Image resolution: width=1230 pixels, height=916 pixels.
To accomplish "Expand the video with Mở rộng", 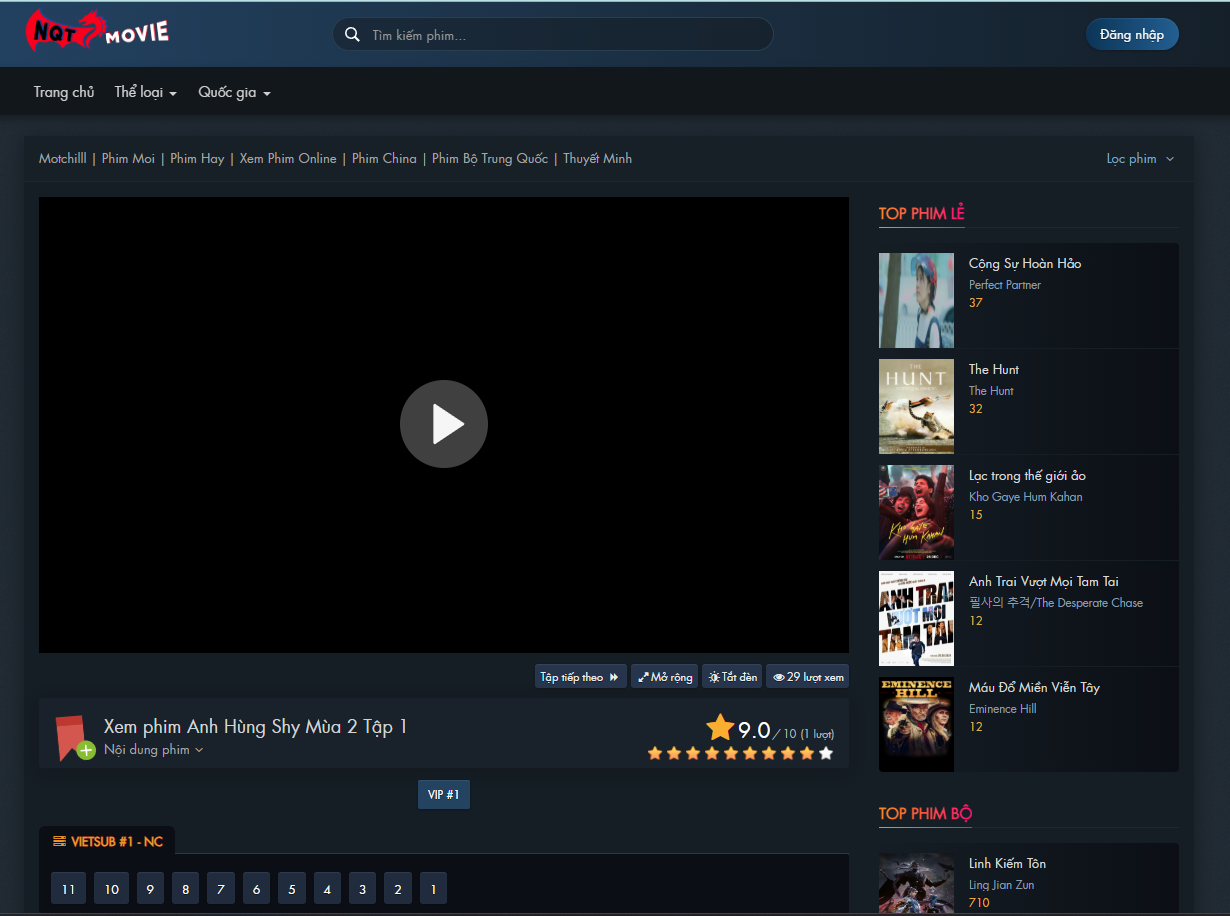I will tap(665, 677).
